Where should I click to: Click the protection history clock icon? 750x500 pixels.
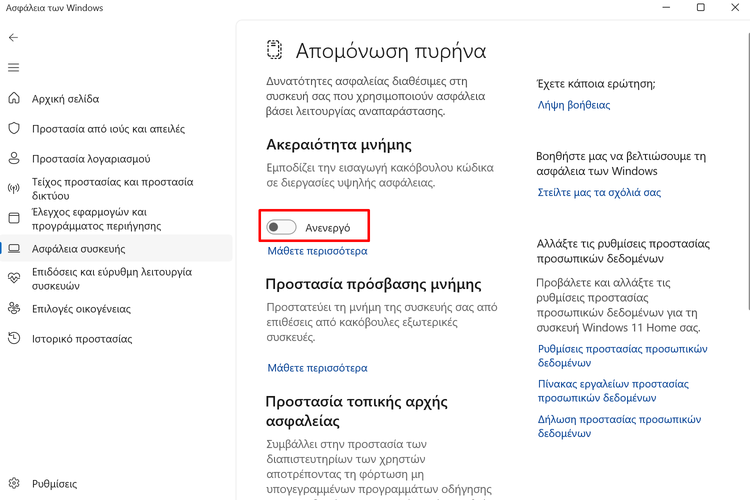(14, 339)
